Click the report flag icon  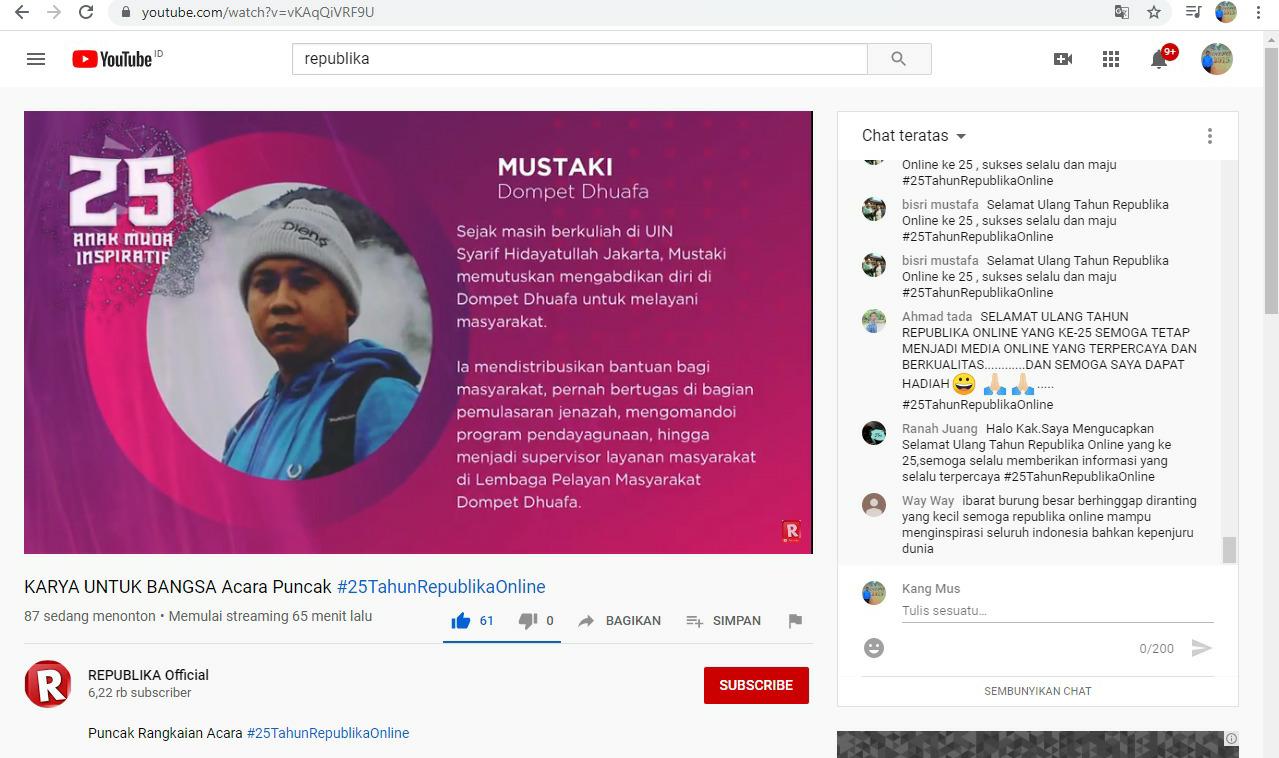coord(795,621)
